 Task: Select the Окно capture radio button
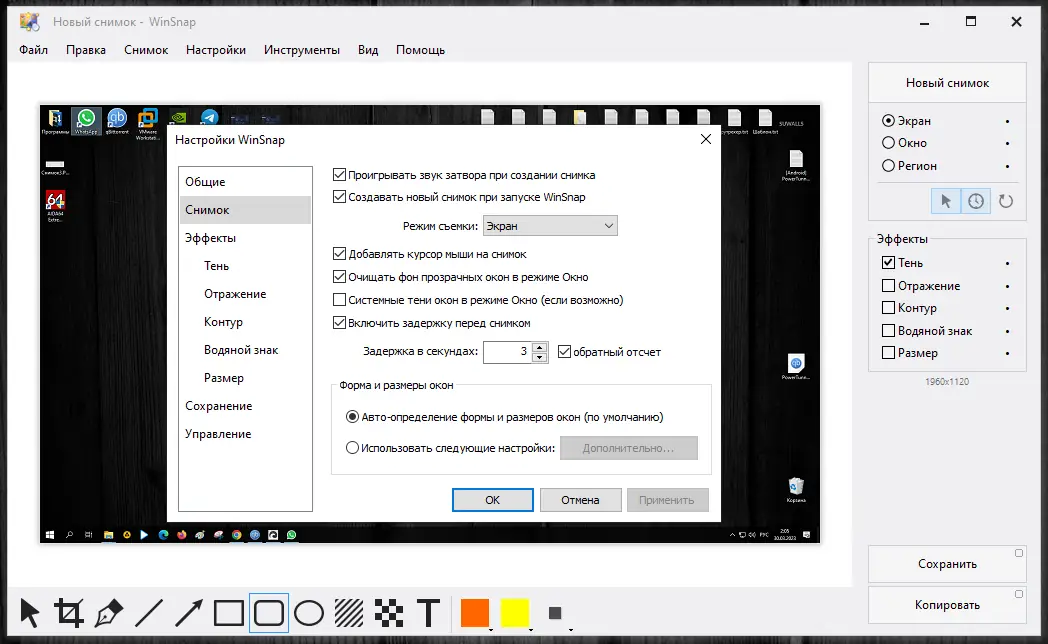(890, 142)
